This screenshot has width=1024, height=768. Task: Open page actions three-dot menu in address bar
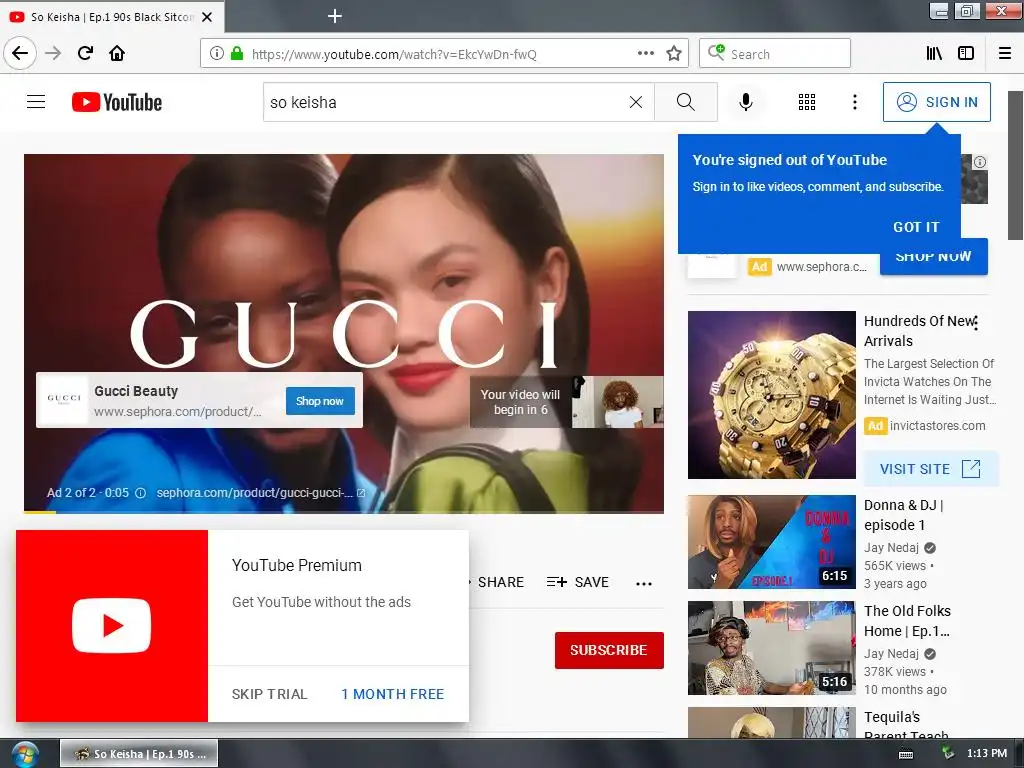click(645, 54)
